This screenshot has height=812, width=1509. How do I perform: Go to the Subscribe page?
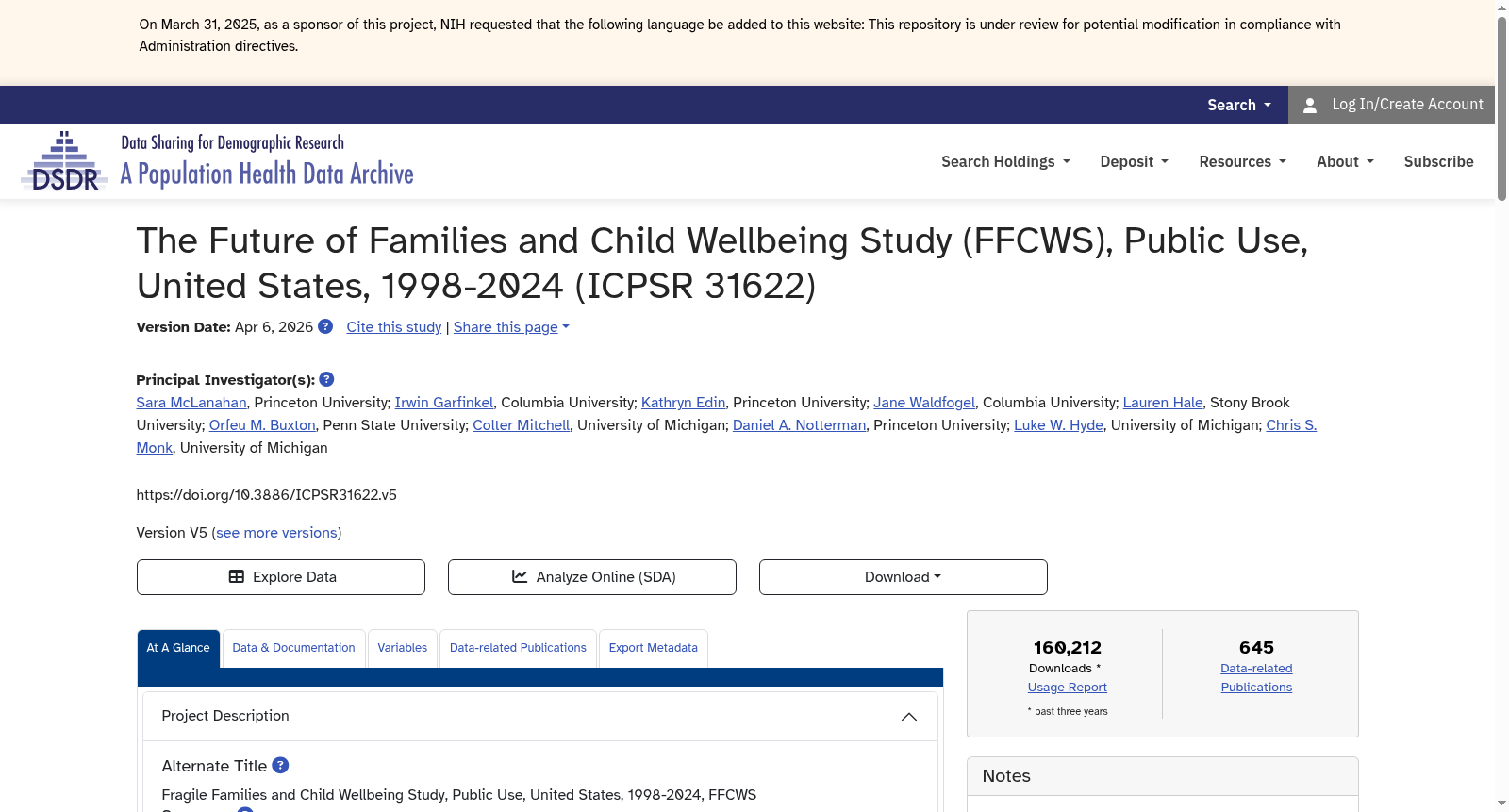[1438, 161]
